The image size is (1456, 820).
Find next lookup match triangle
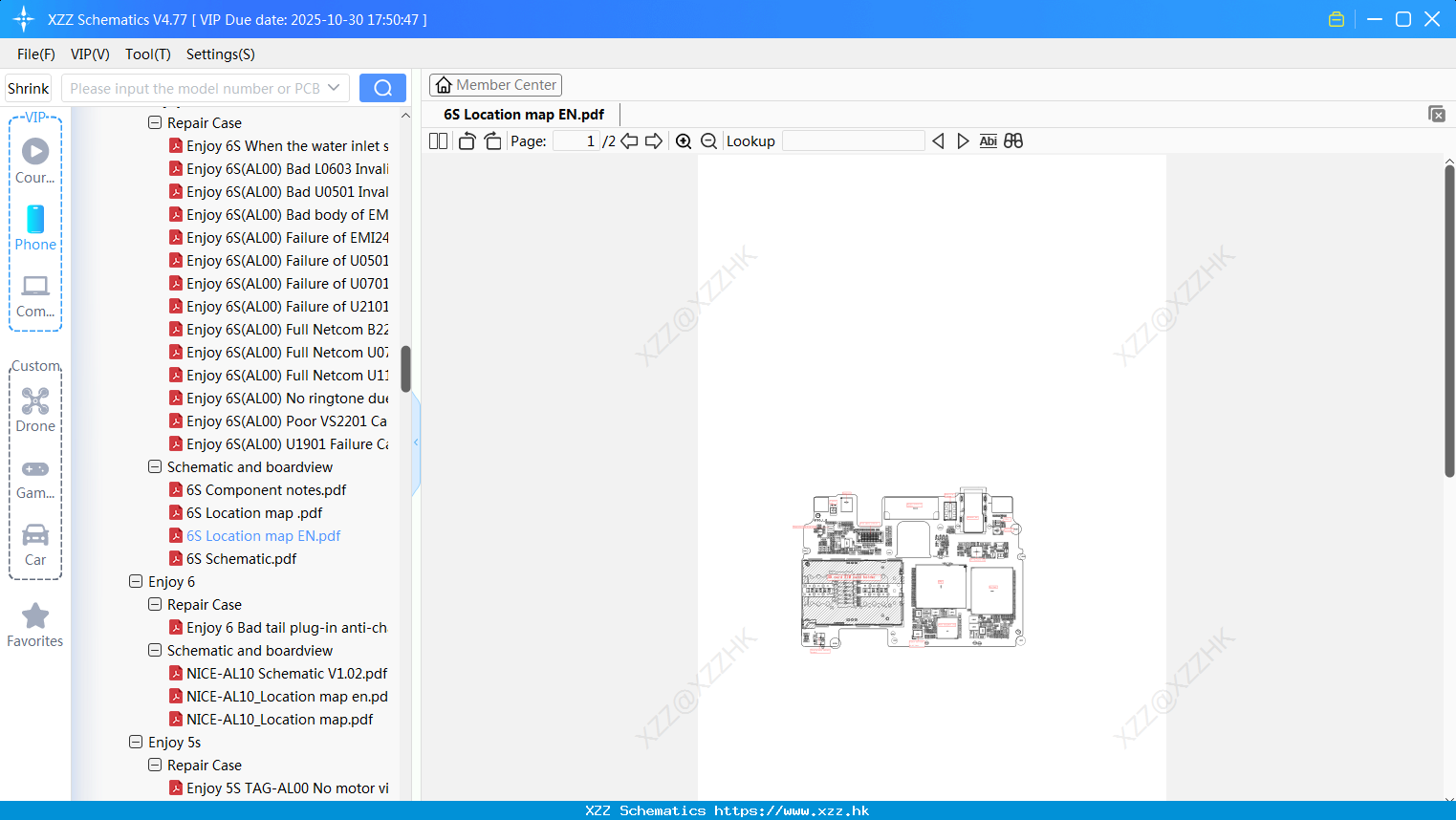963,140
